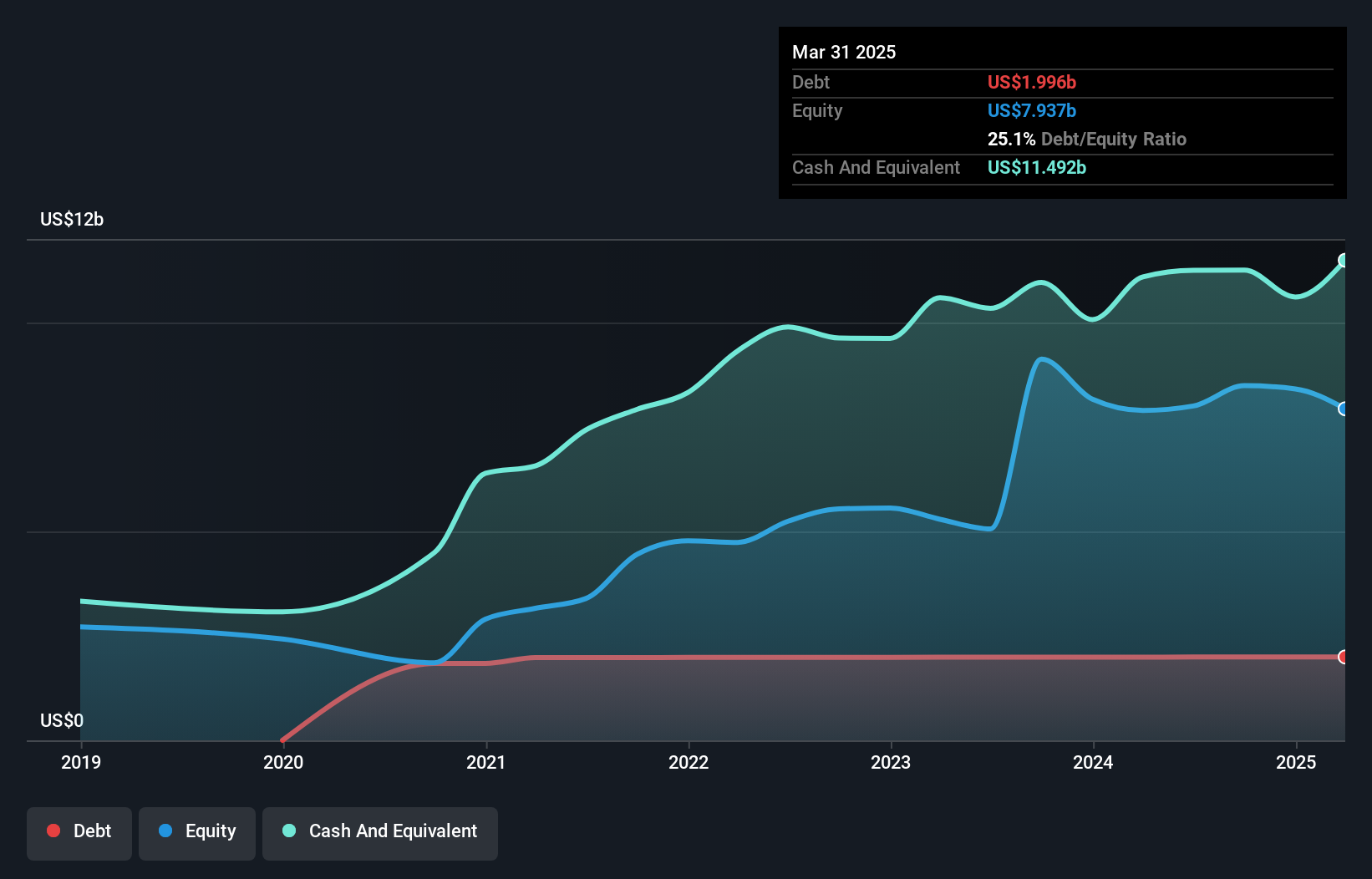The image size is (1372, 879).
Task: Click the US$1.996b debt value in tooltip
Action: pos(1031,82)
